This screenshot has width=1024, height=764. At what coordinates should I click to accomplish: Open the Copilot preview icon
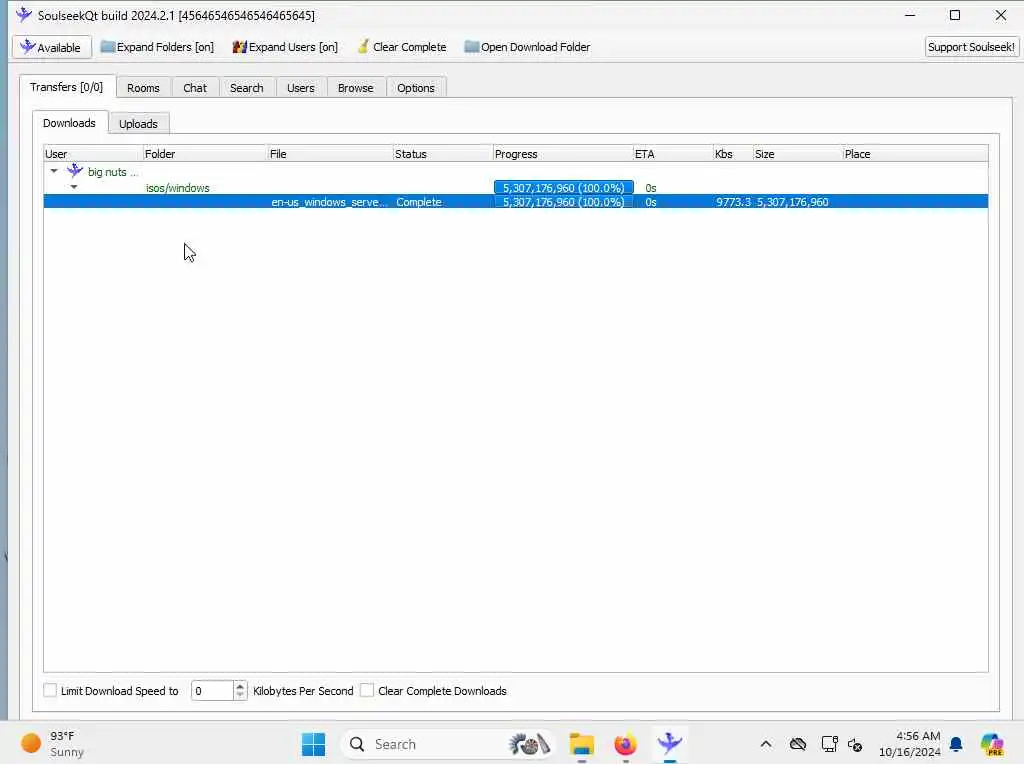pyautogui.click(x=991, y=744)
